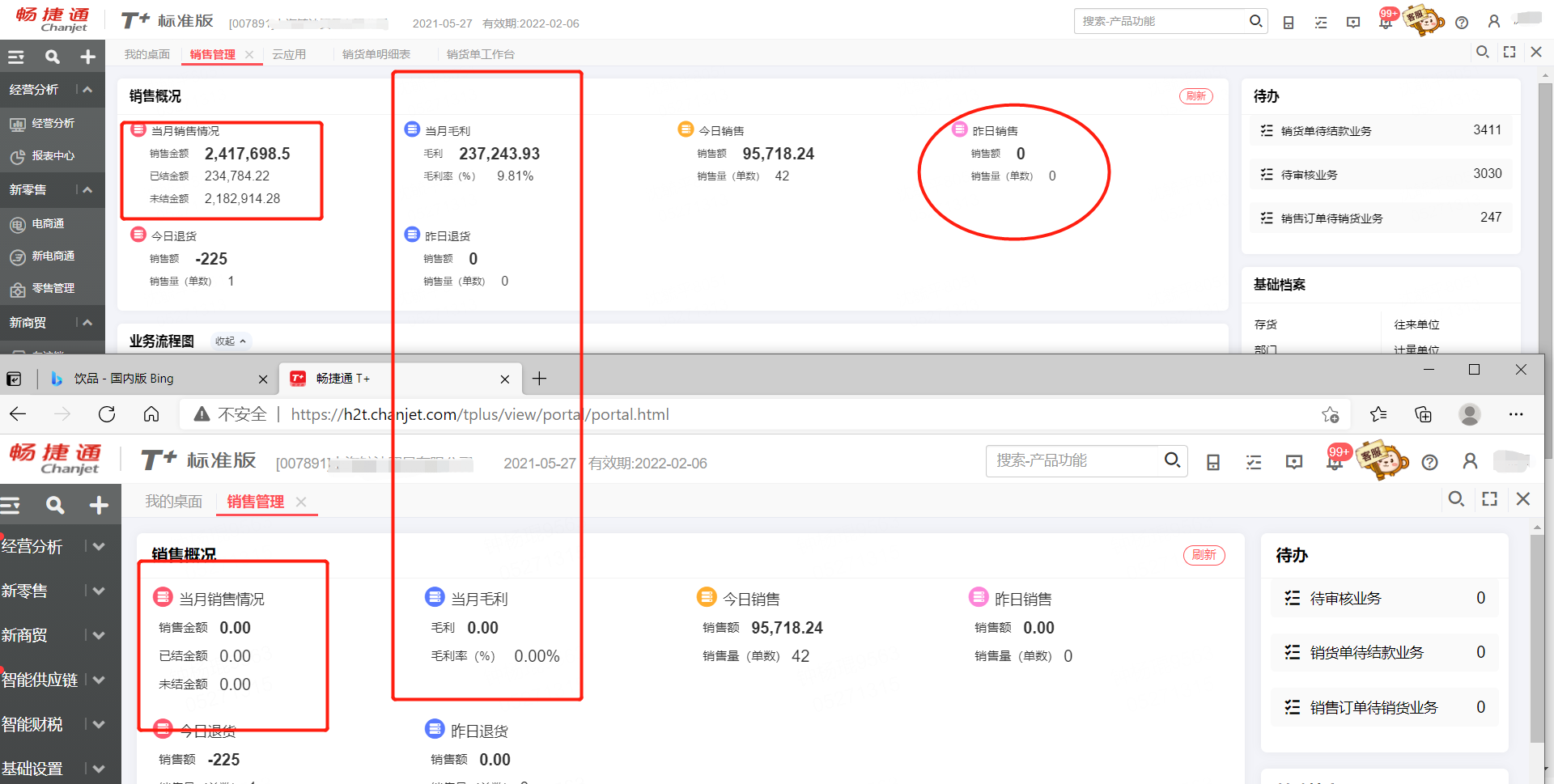Click the calculator icon in lower browser page header
This screenshot has height=784, width=1554.
tap(1213, 462)
